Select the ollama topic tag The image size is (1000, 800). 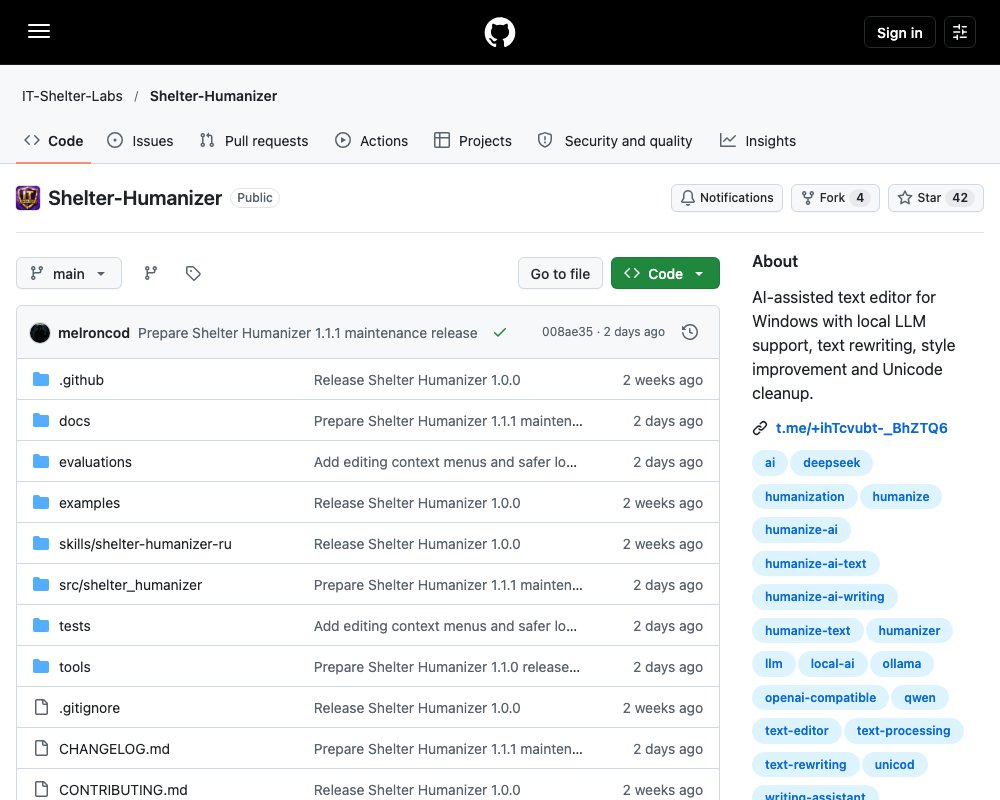pyautogui.click(x=901, y=663)
